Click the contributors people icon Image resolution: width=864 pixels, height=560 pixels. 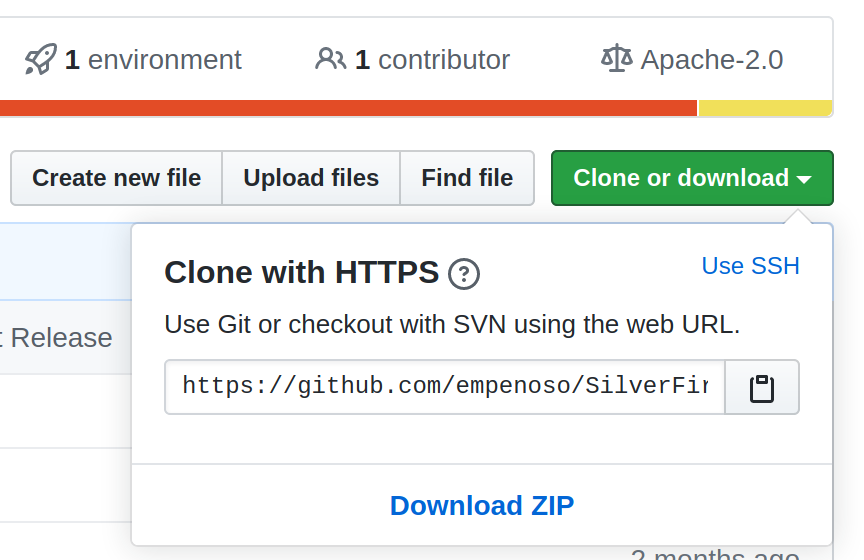[330, 60]
